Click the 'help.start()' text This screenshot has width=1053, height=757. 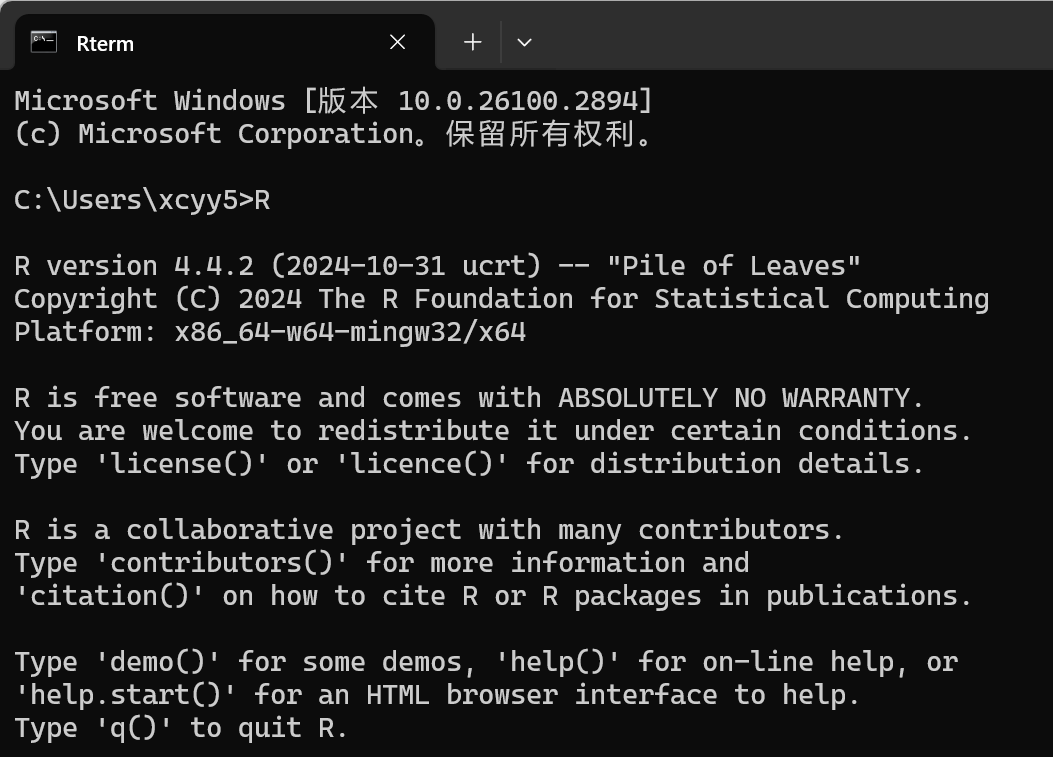tap(126, 695)
